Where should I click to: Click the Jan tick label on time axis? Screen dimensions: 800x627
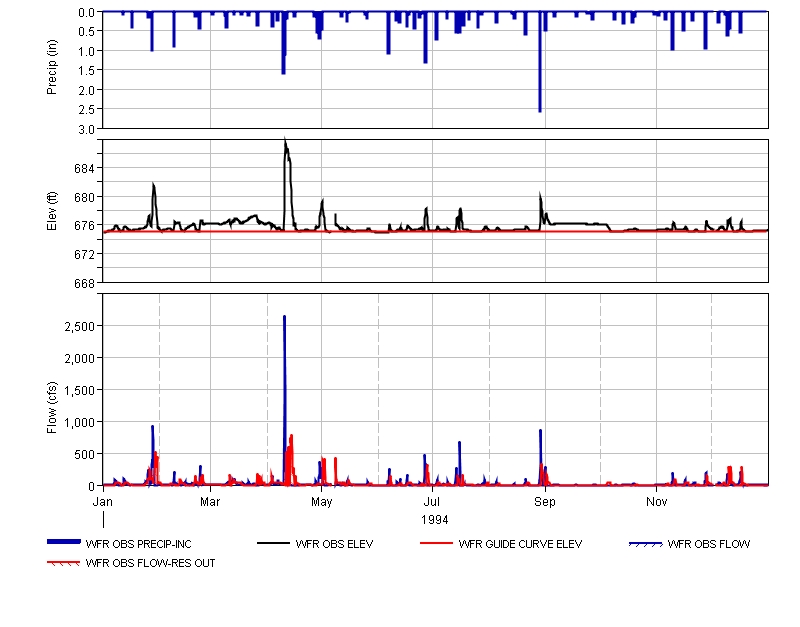click(103, 501)
